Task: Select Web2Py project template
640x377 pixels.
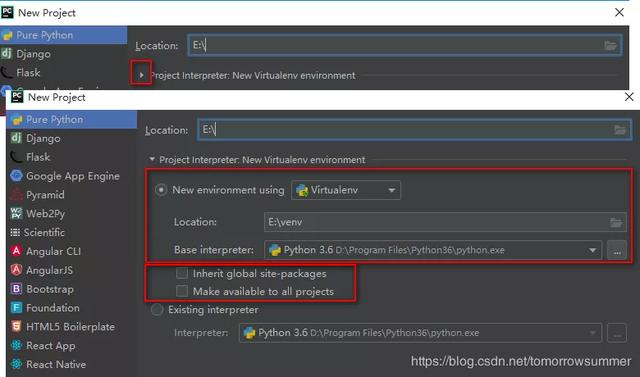Action: point(45,213)
